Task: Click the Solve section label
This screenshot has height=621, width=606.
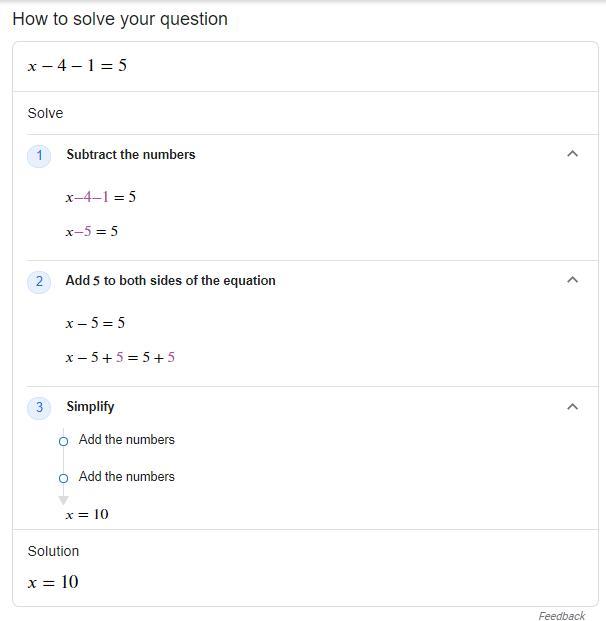Action: coord(45,113)
